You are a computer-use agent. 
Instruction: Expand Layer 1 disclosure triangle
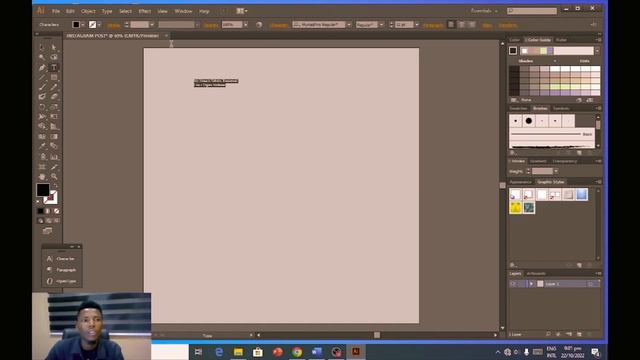(x=531, y=284)
